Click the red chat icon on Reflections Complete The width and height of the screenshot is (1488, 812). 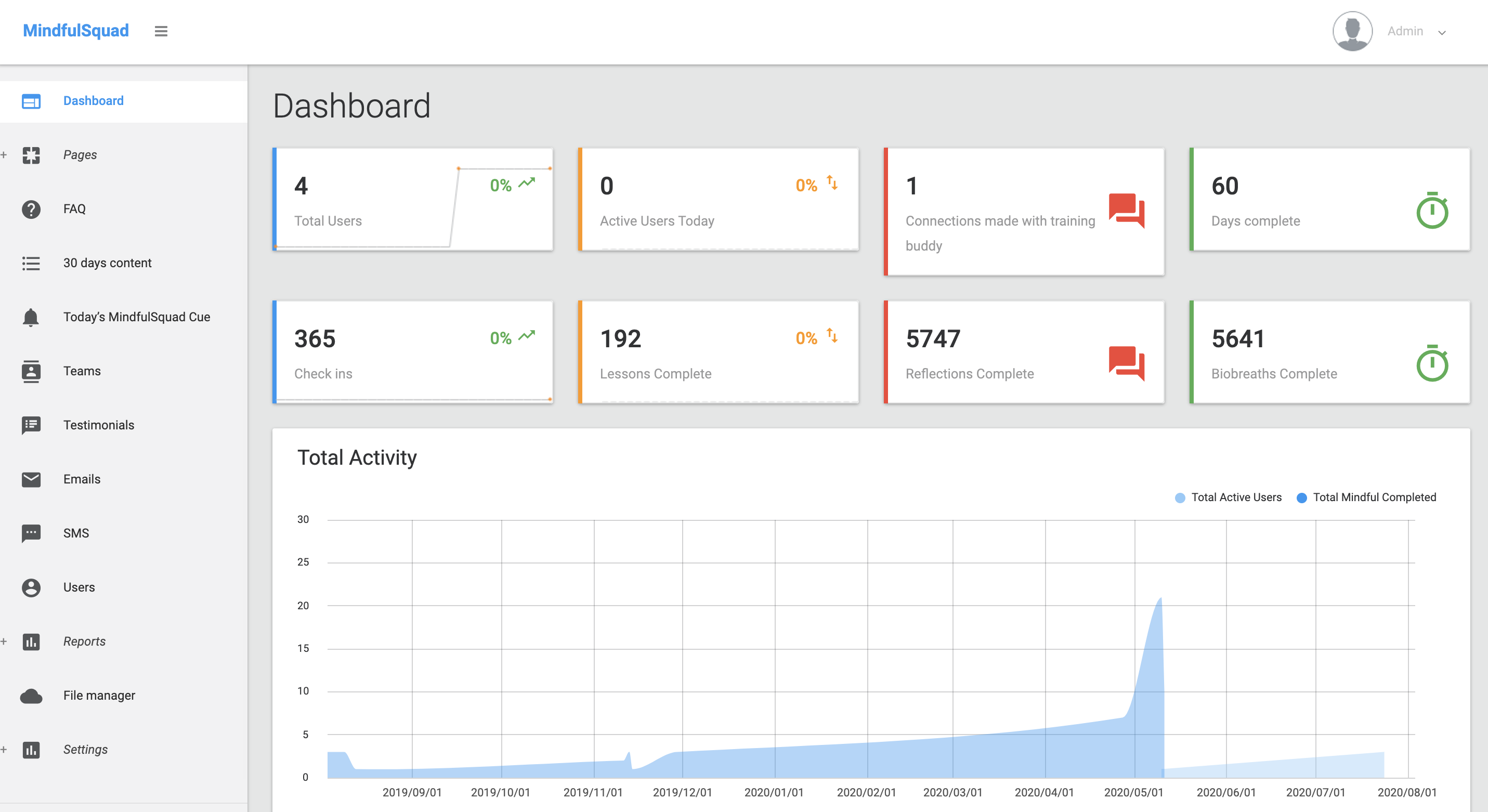click(1126, 363)
